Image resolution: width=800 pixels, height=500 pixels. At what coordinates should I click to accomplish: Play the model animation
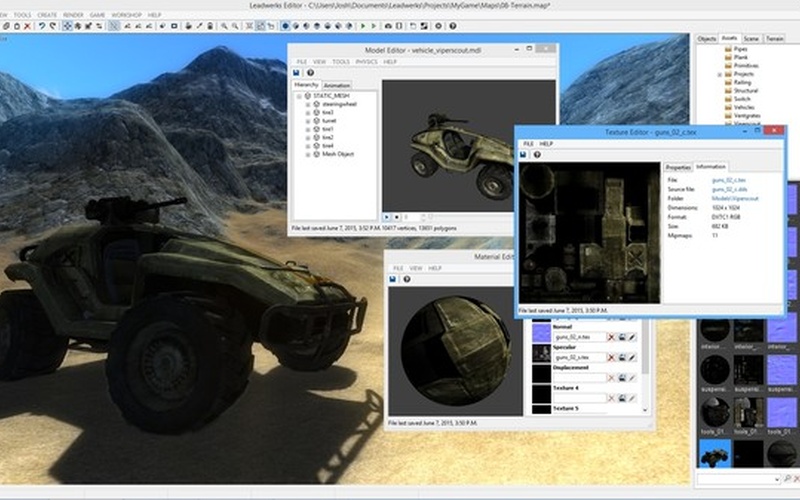click(387, 216)
